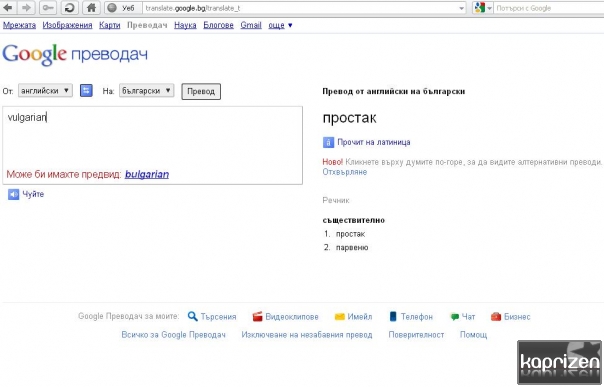
Task: Click the browser back arrow
Action: coord(8,8)
